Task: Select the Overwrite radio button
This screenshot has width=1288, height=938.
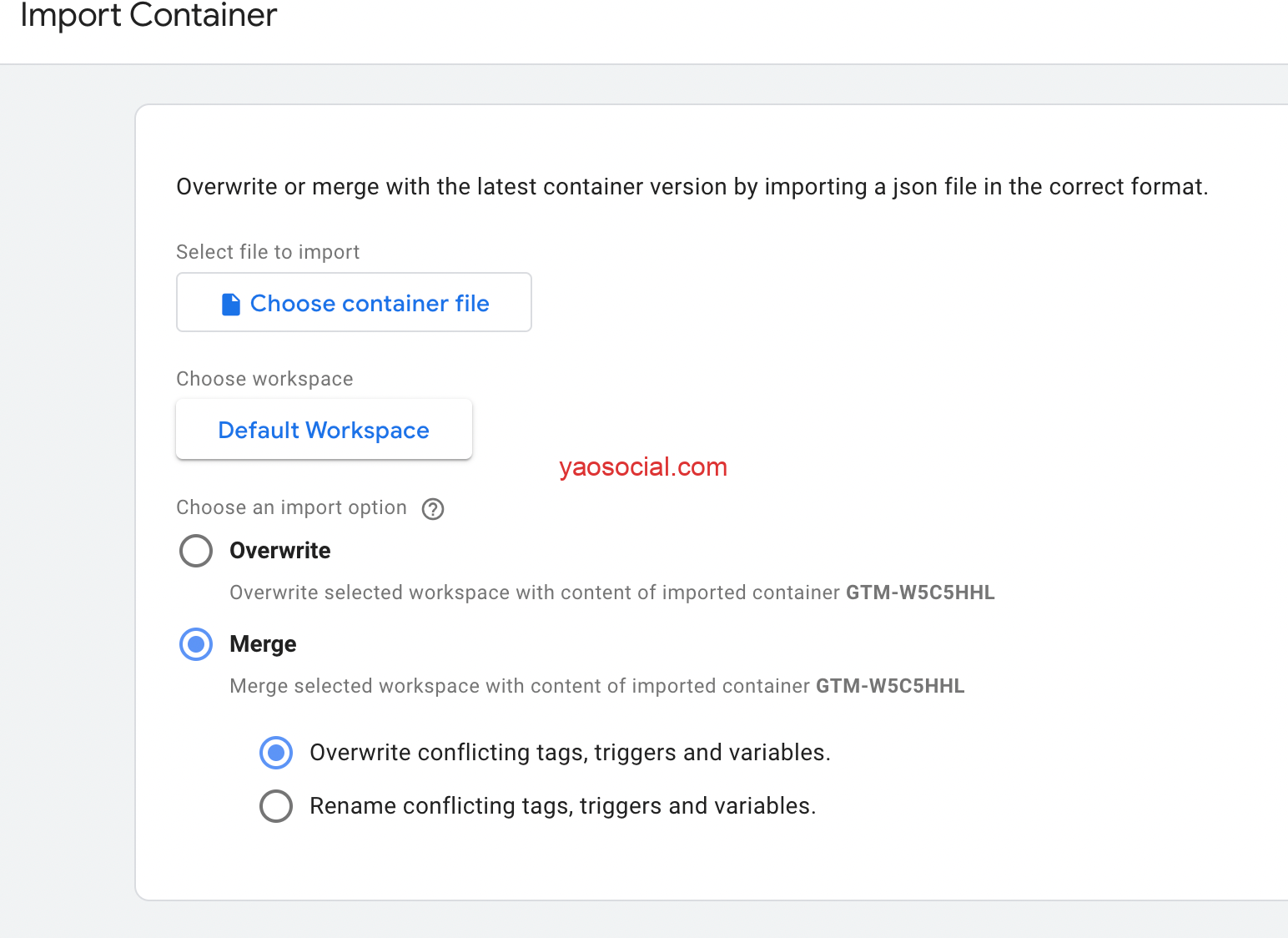Action: click(196, 551)
